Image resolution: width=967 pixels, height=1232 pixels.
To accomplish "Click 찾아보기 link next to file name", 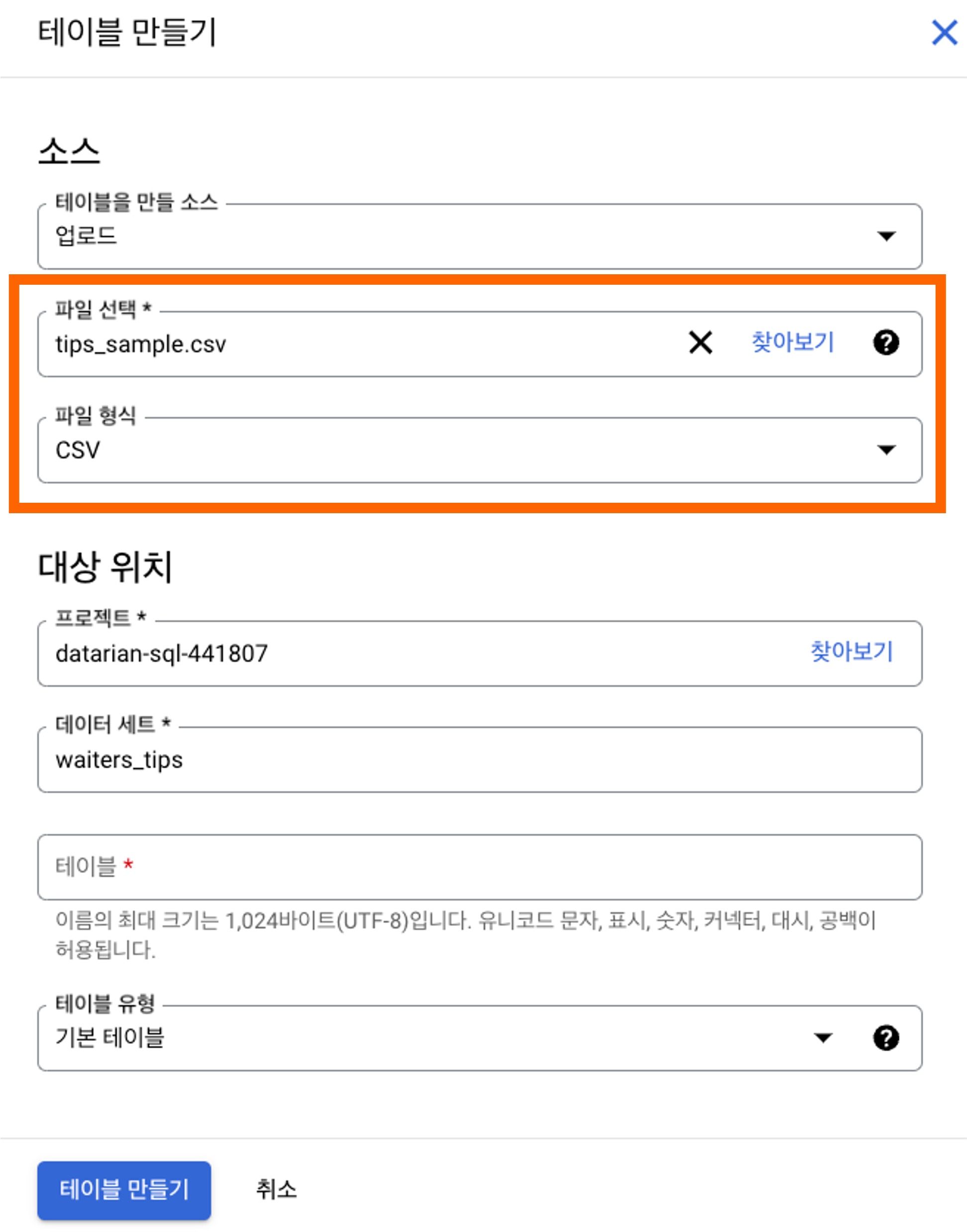I will coord(793,342).
